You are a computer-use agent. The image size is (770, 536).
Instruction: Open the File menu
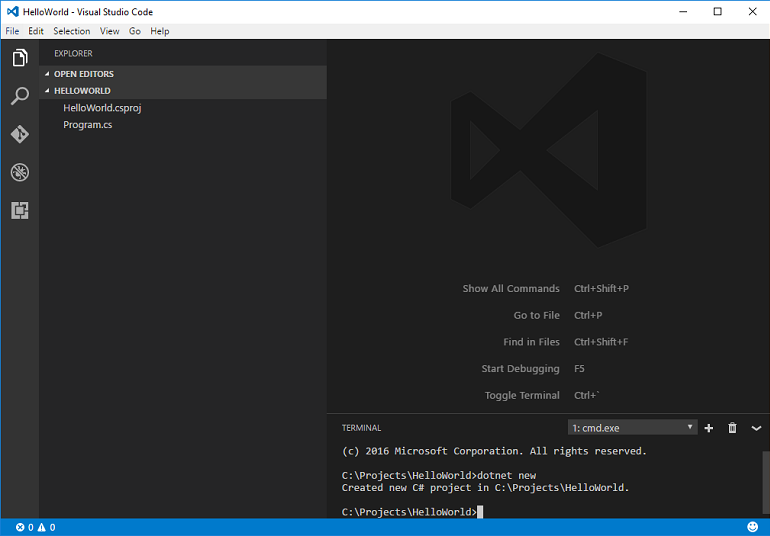tap(12, 31)
